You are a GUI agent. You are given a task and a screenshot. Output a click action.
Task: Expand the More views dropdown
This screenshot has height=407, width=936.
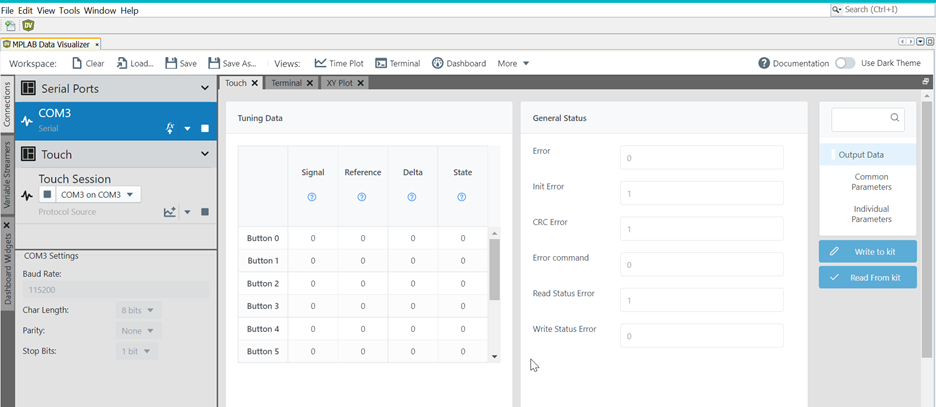click(x=513, y=63)
